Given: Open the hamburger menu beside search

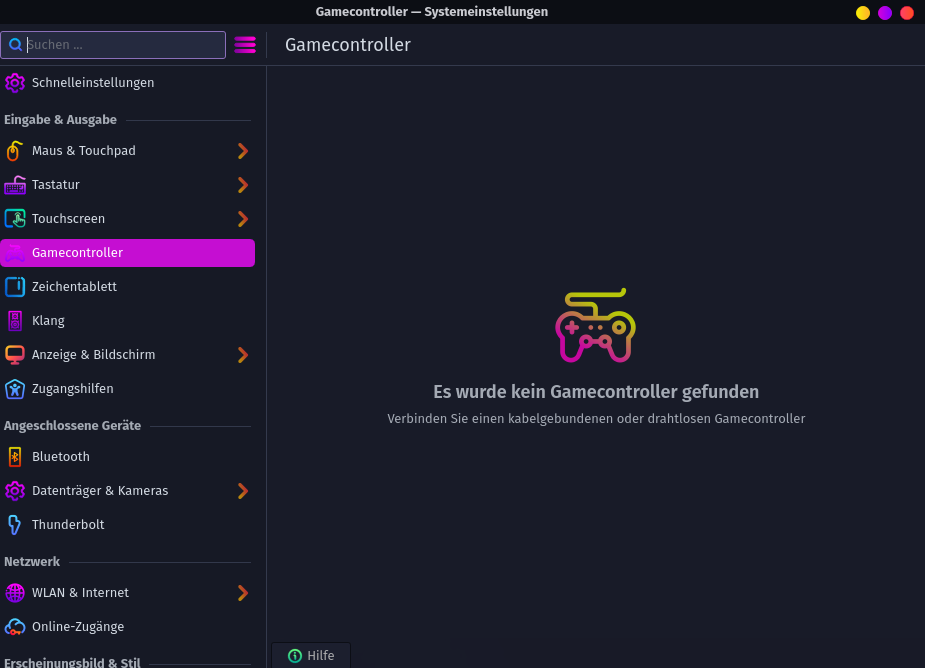Looking at the screenshot, I should [245, 45].
